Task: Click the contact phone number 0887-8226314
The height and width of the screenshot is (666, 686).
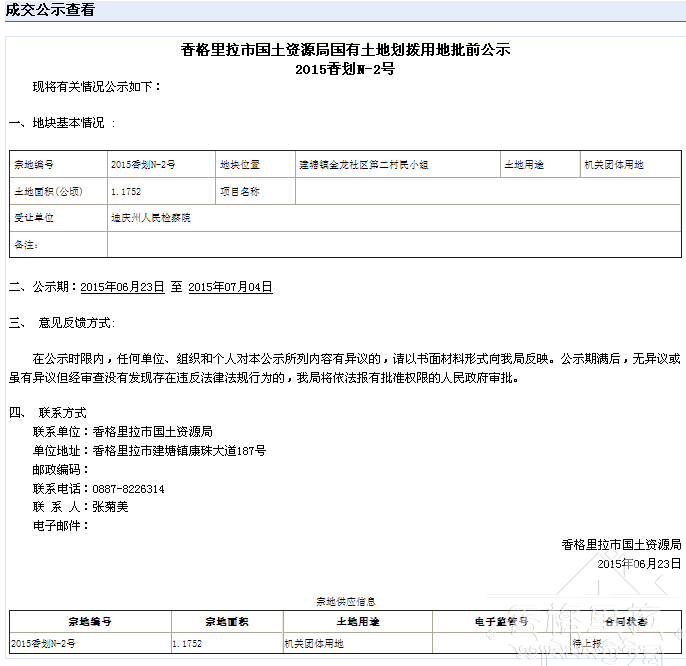Action: [x=129, y=489]
